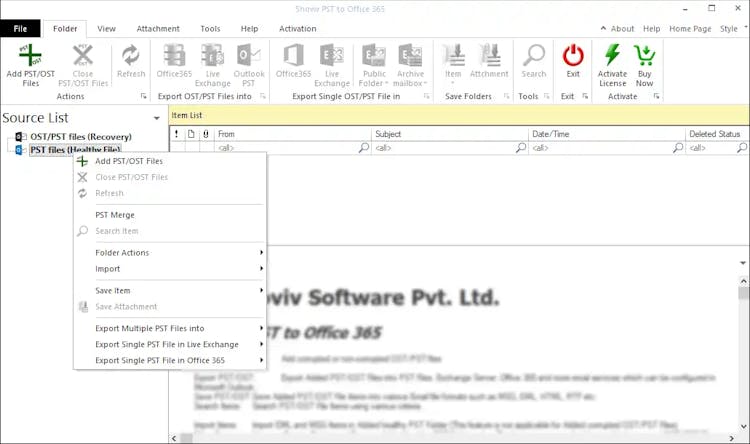Click Close PST/OST Files ribbon icon
Image resolution: width=750 pixels, height=444 pixels.
coord(83,55)
